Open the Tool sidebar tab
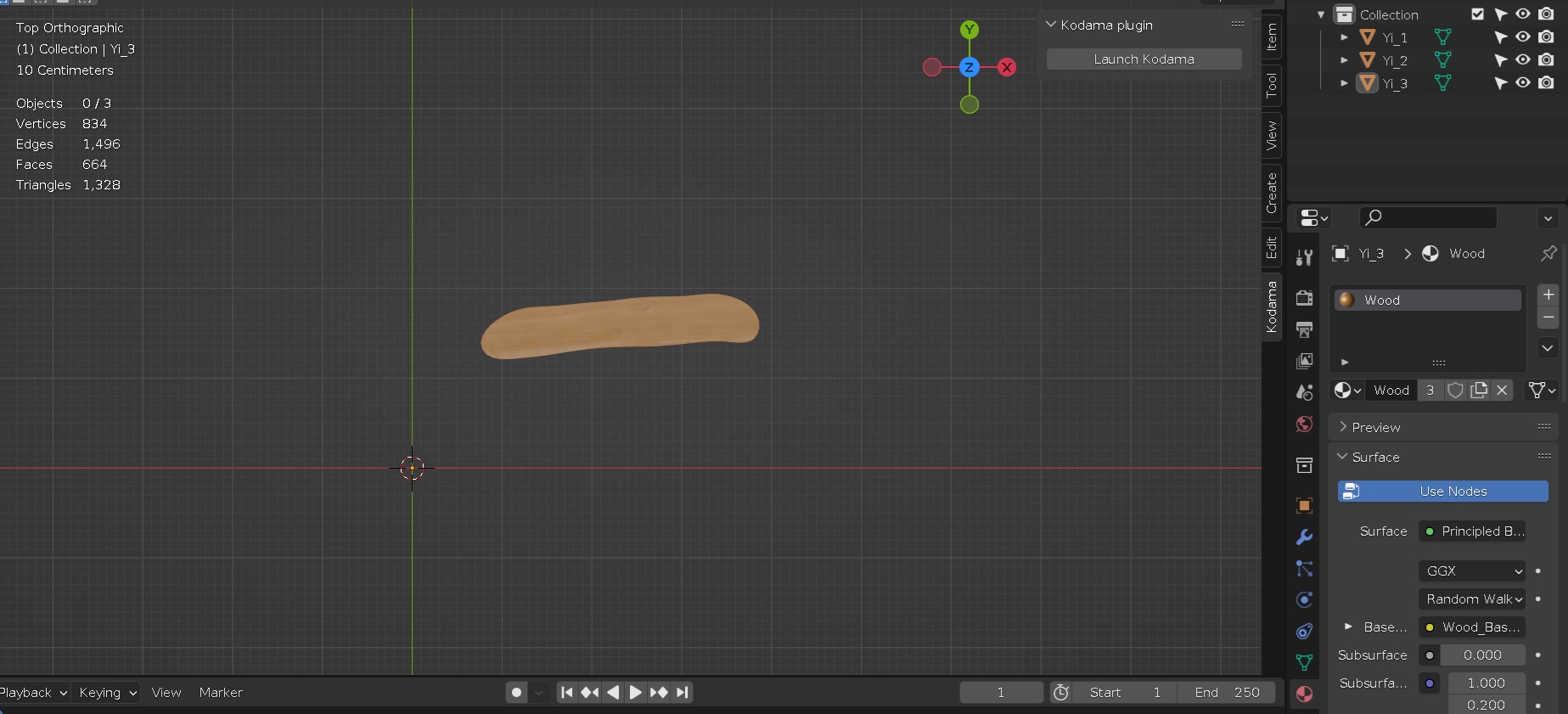The image size is (1568, 714). click(1271, 85)
